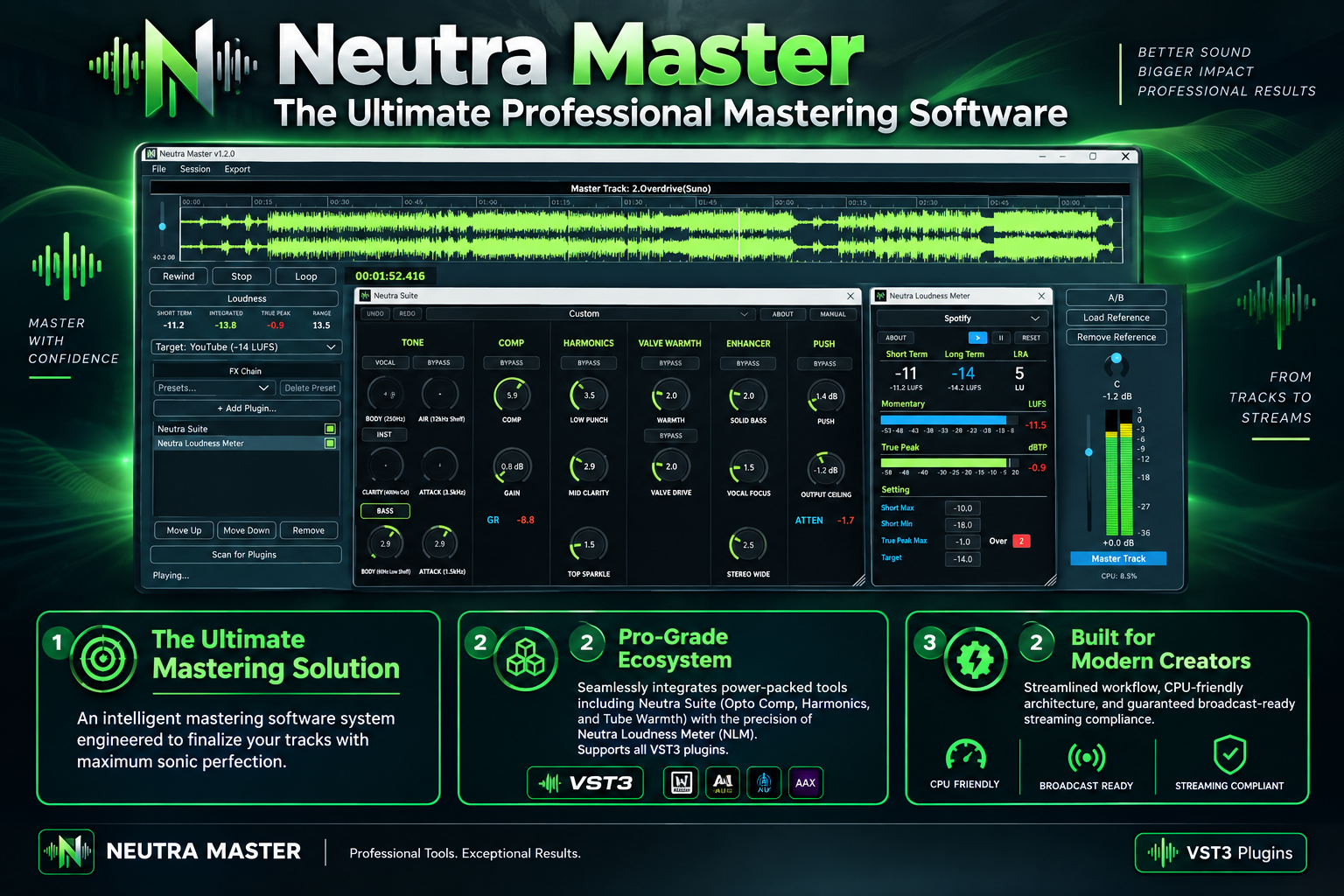Open the FX Chain Presets dropdown
Image resolution: width=1344 pixels, height=896 pixels.
point(214,388)
